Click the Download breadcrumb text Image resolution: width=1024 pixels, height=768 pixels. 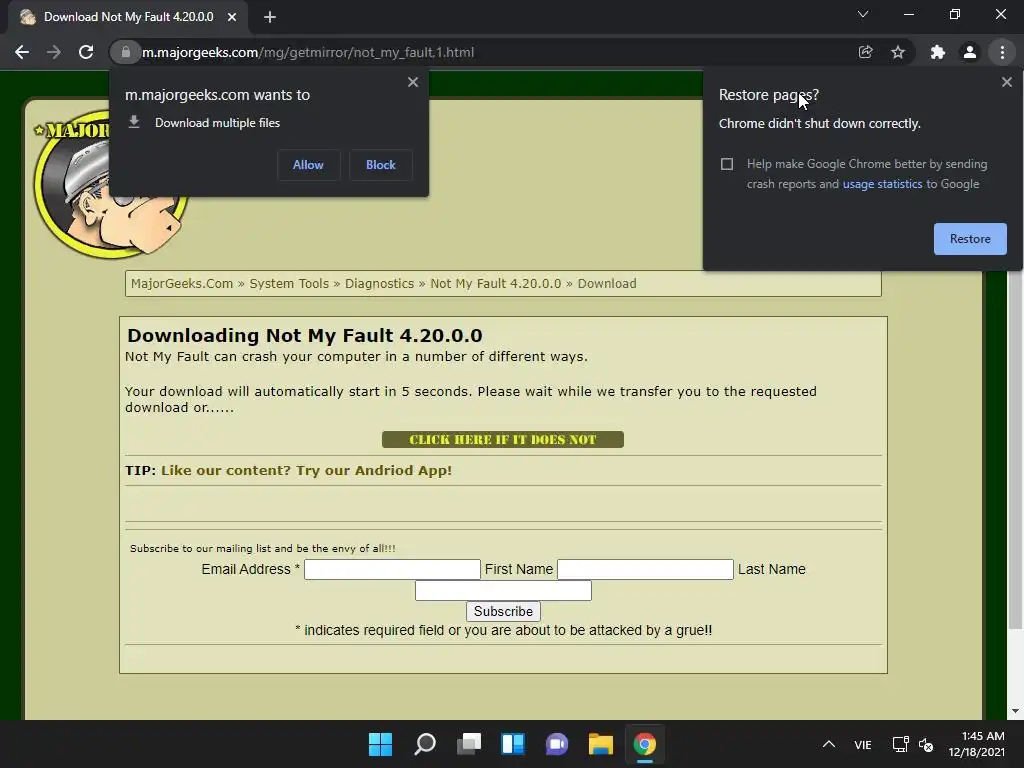[x=607, y=283]
